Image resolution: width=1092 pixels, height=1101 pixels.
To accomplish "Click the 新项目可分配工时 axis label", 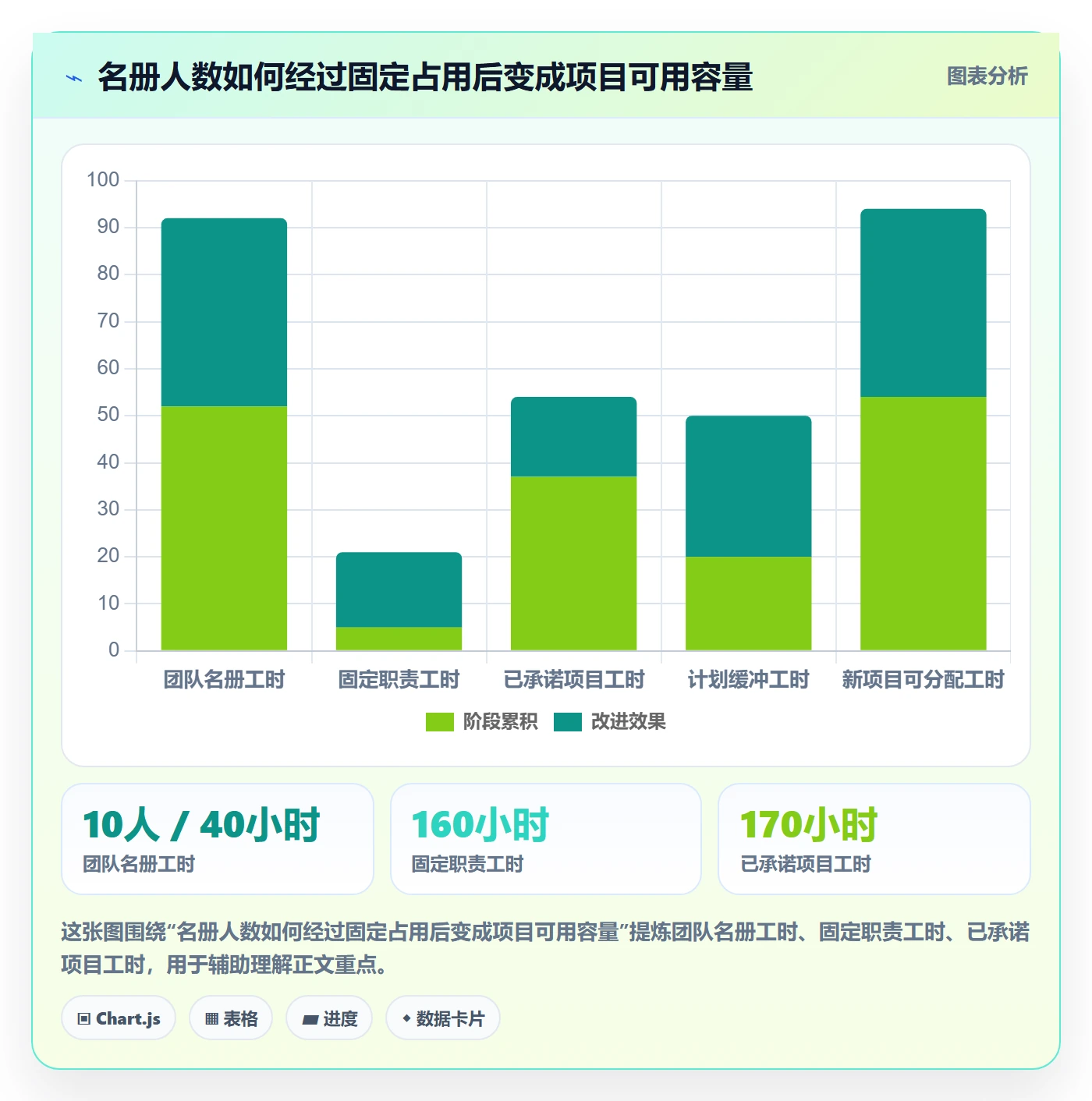I will pyautogui.click(x=923, y=680).
